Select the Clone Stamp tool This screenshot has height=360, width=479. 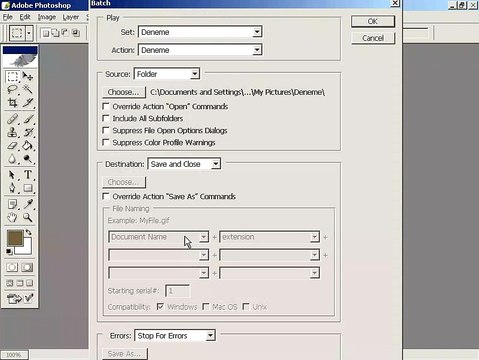[x=13, y=132]
